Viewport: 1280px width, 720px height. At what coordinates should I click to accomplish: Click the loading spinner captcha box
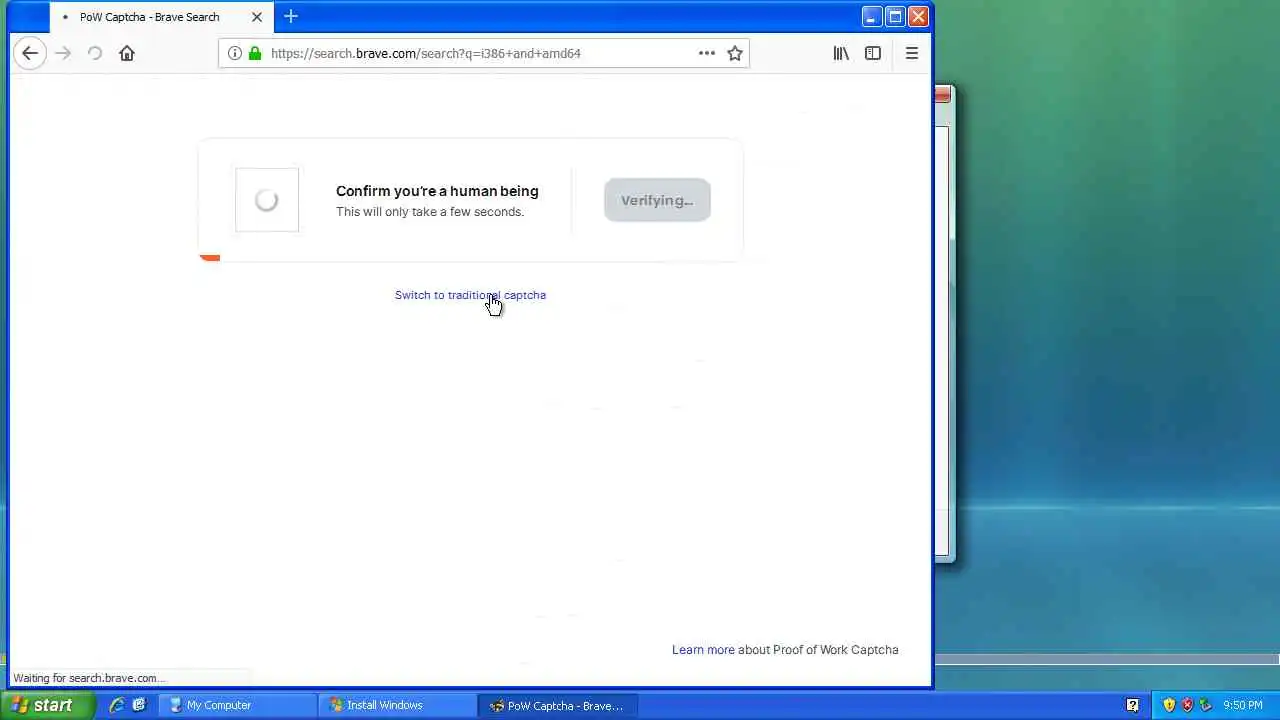267,200
